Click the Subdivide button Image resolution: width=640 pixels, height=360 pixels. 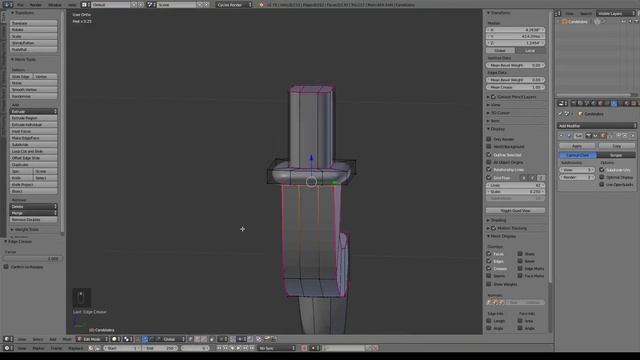point(33,144)
